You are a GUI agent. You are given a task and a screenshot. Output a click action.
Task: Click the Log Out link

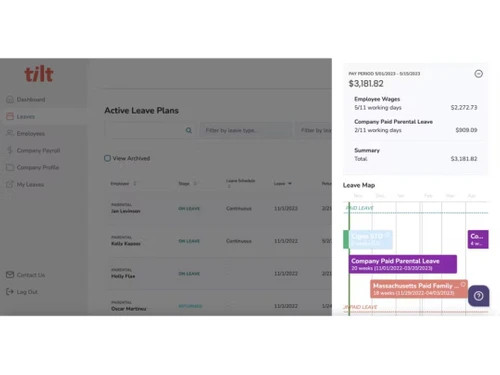point(27,292)
